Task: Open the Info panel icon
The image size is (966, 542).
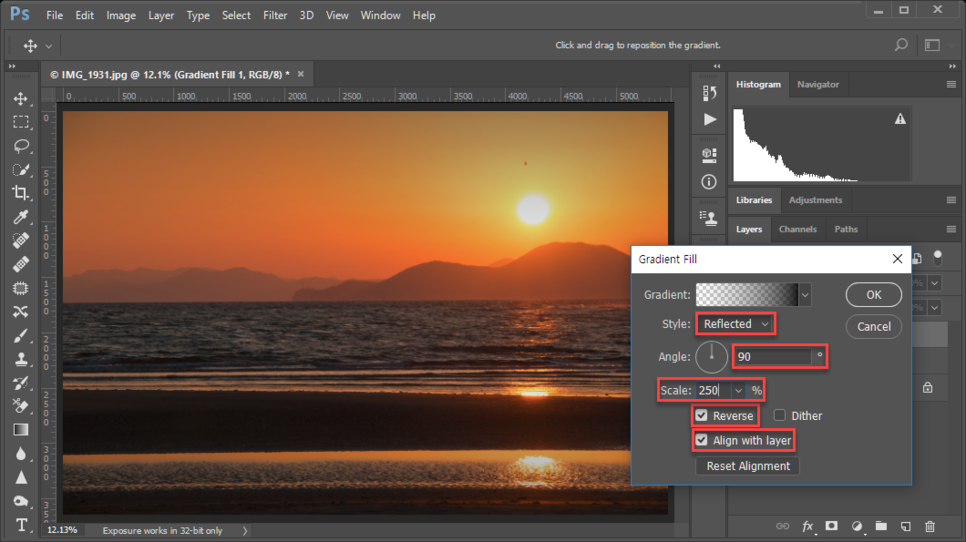Action: pyautogui.click(x=709, y=182)
